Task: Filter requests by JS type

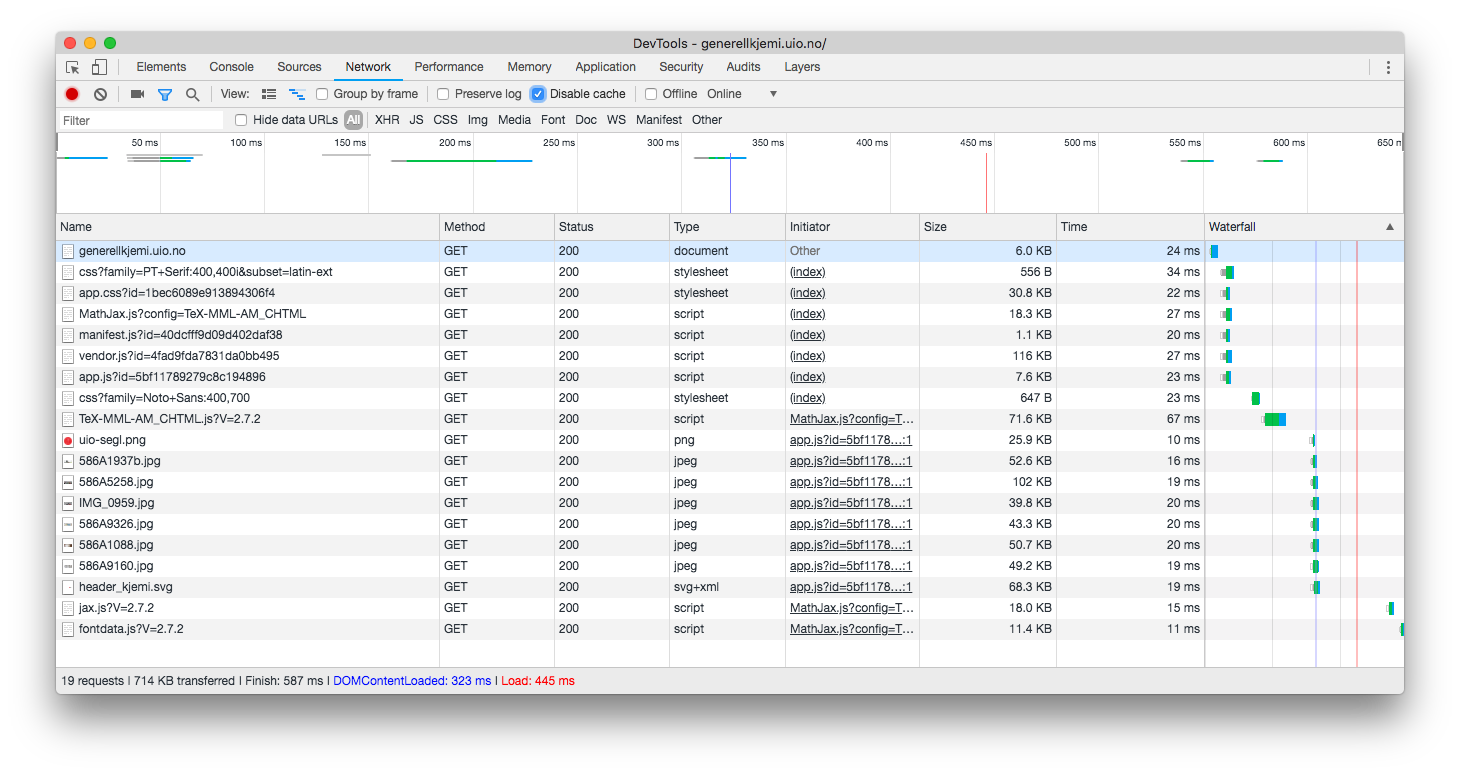Action: 416,120
